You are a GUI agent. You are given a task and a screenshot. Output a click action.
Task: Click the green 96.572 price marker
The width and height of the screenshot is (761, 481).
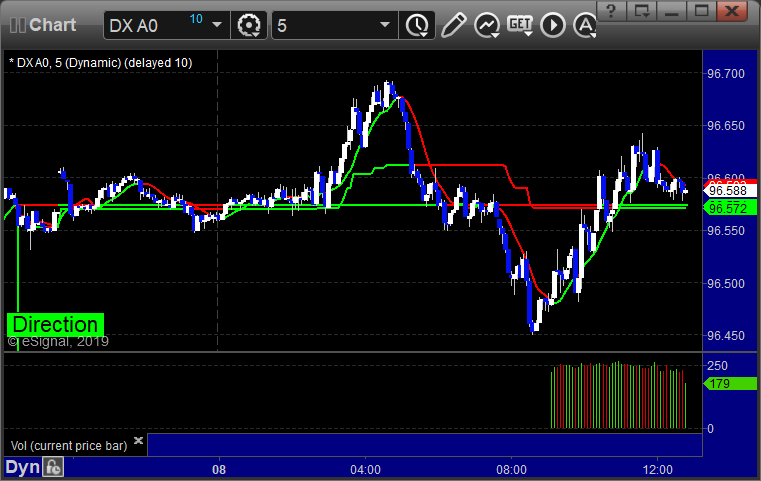click(x=729, y=209)
